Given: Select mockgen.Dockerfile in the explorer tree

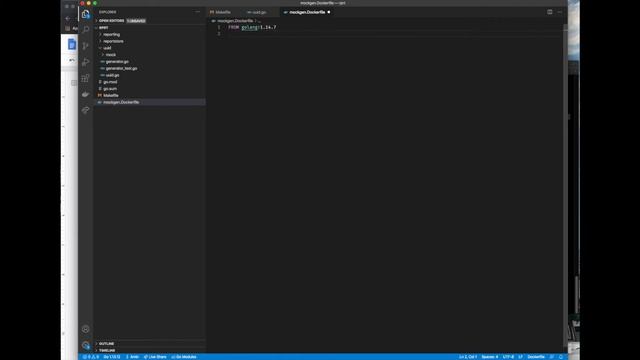Looking at the screenshot, I should pos(121,102).
